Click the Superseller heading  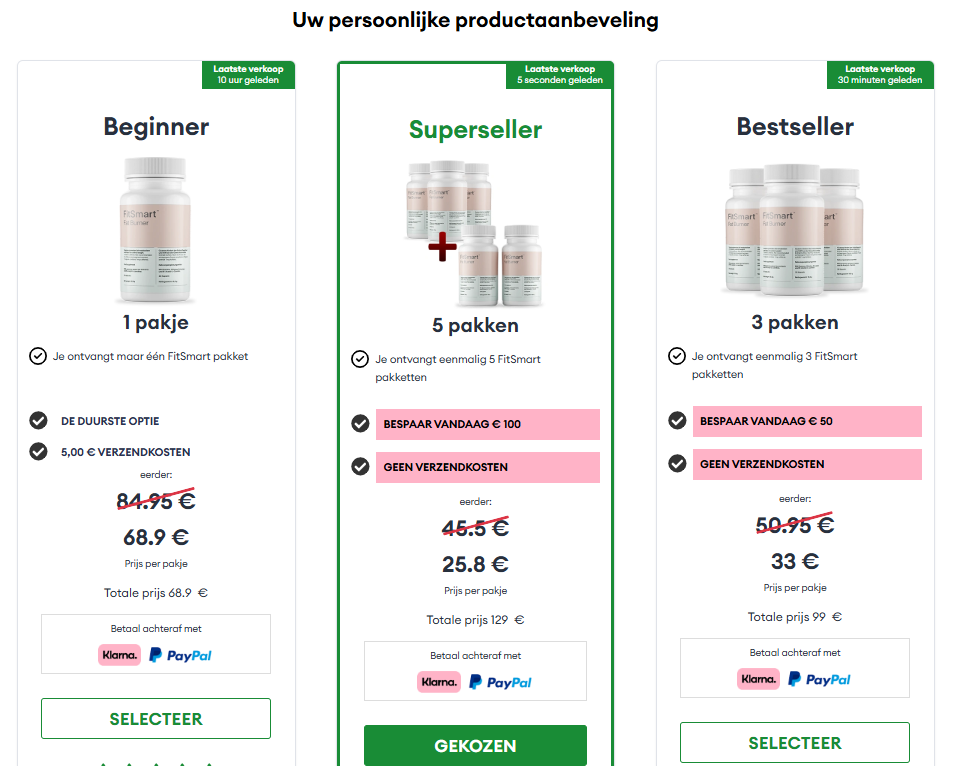coord(475,130)
